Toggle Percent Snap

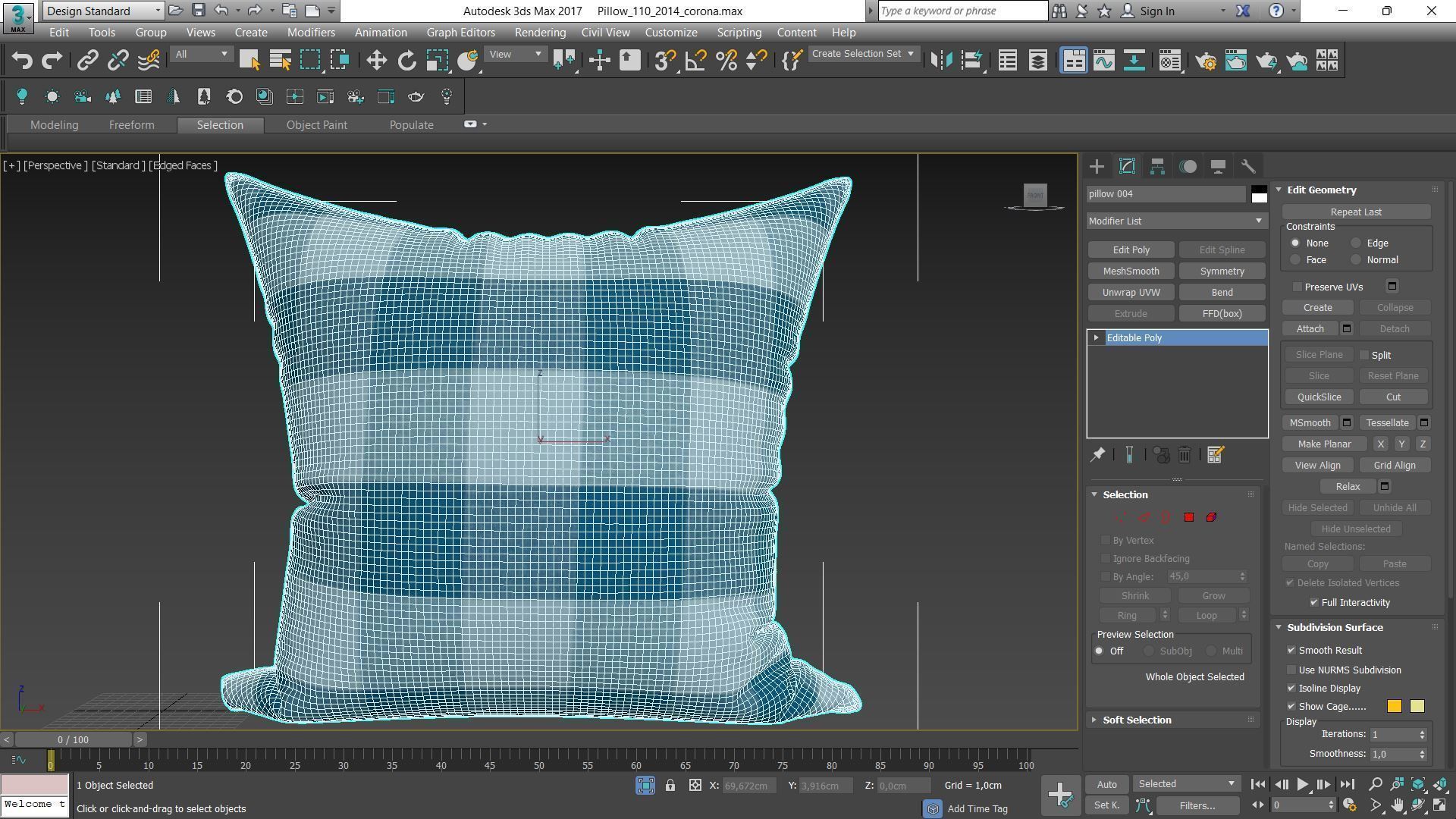pyautogui.click(x=726, y=61)
